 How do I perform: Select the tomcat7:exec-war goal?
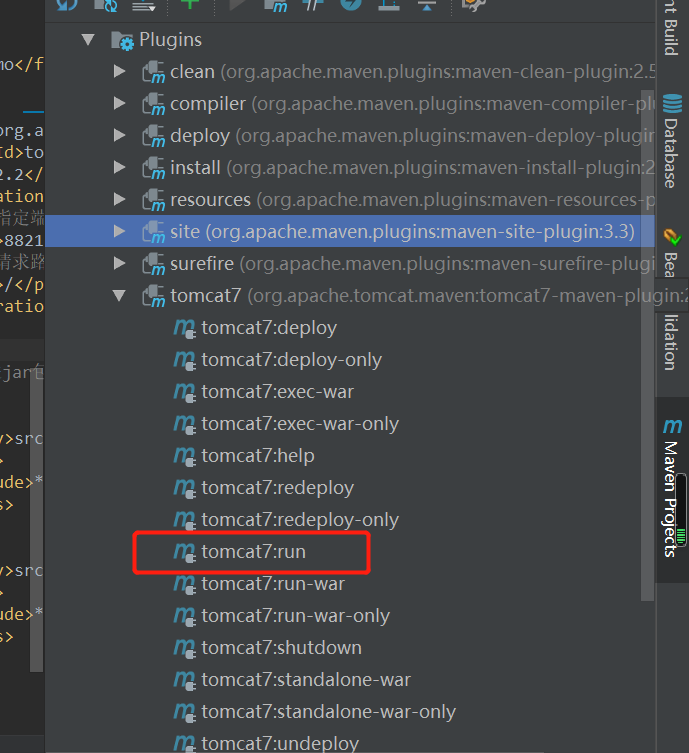[x=278, y=392]
